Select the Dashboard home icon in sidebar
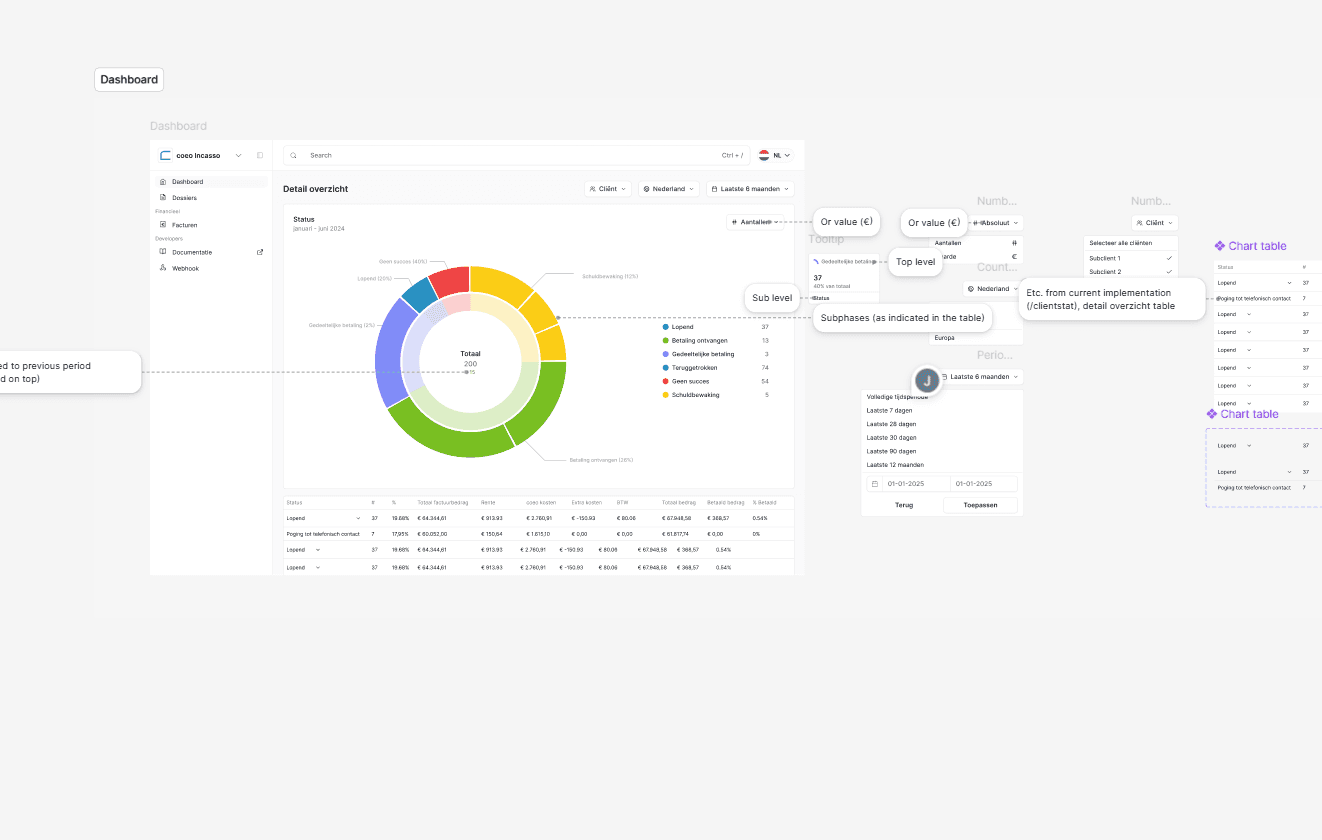The width and height of the screenshot is (1322, 840). click(x=162, y=182)
